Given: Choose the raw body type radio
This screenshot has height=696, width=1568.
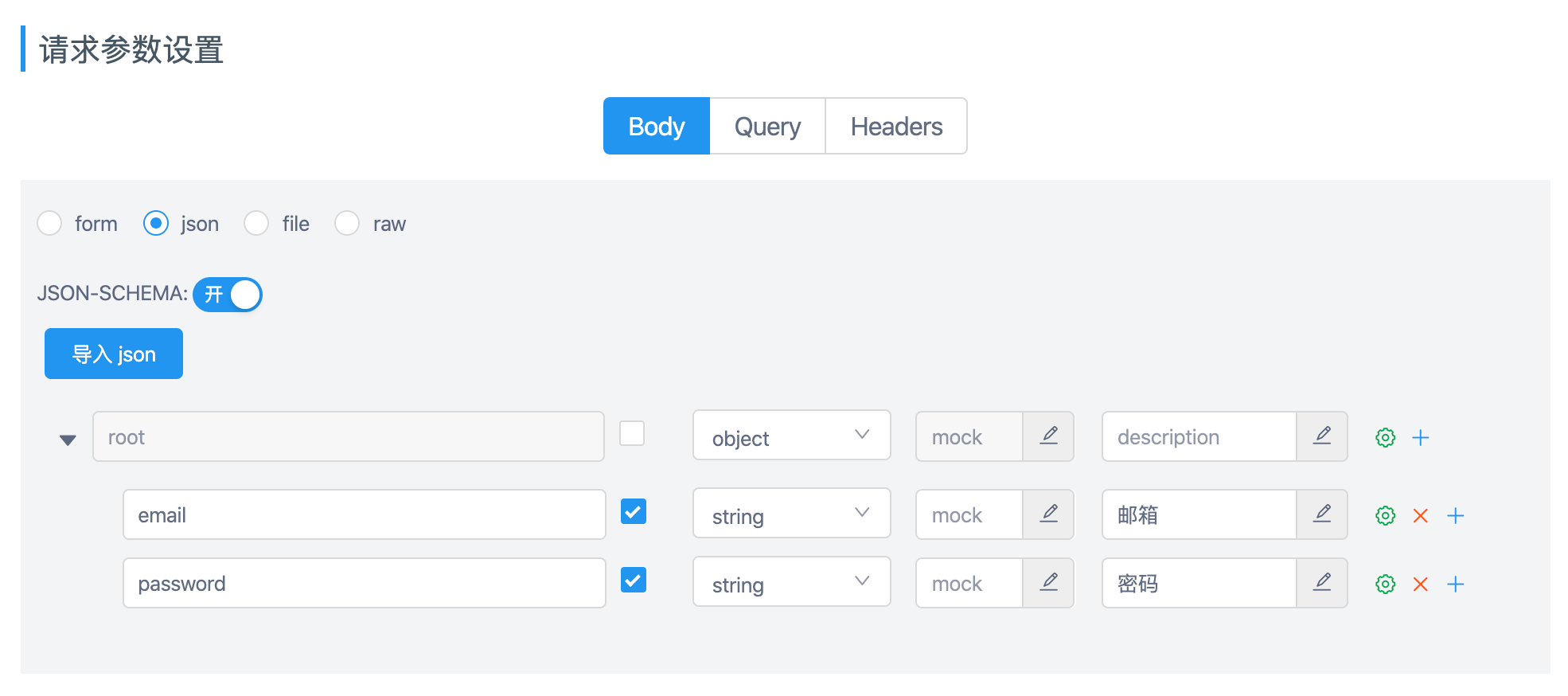Looking at the screenshot, I should click(x=347, y=223).
